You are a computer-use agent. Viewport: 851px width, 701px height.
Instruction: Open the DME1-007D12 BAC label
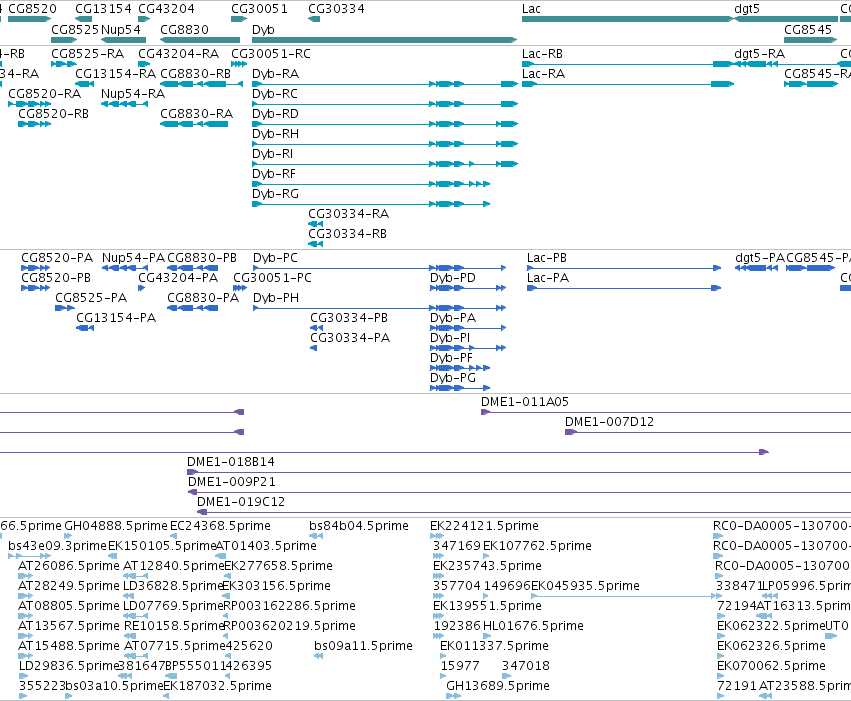[609, 422]
